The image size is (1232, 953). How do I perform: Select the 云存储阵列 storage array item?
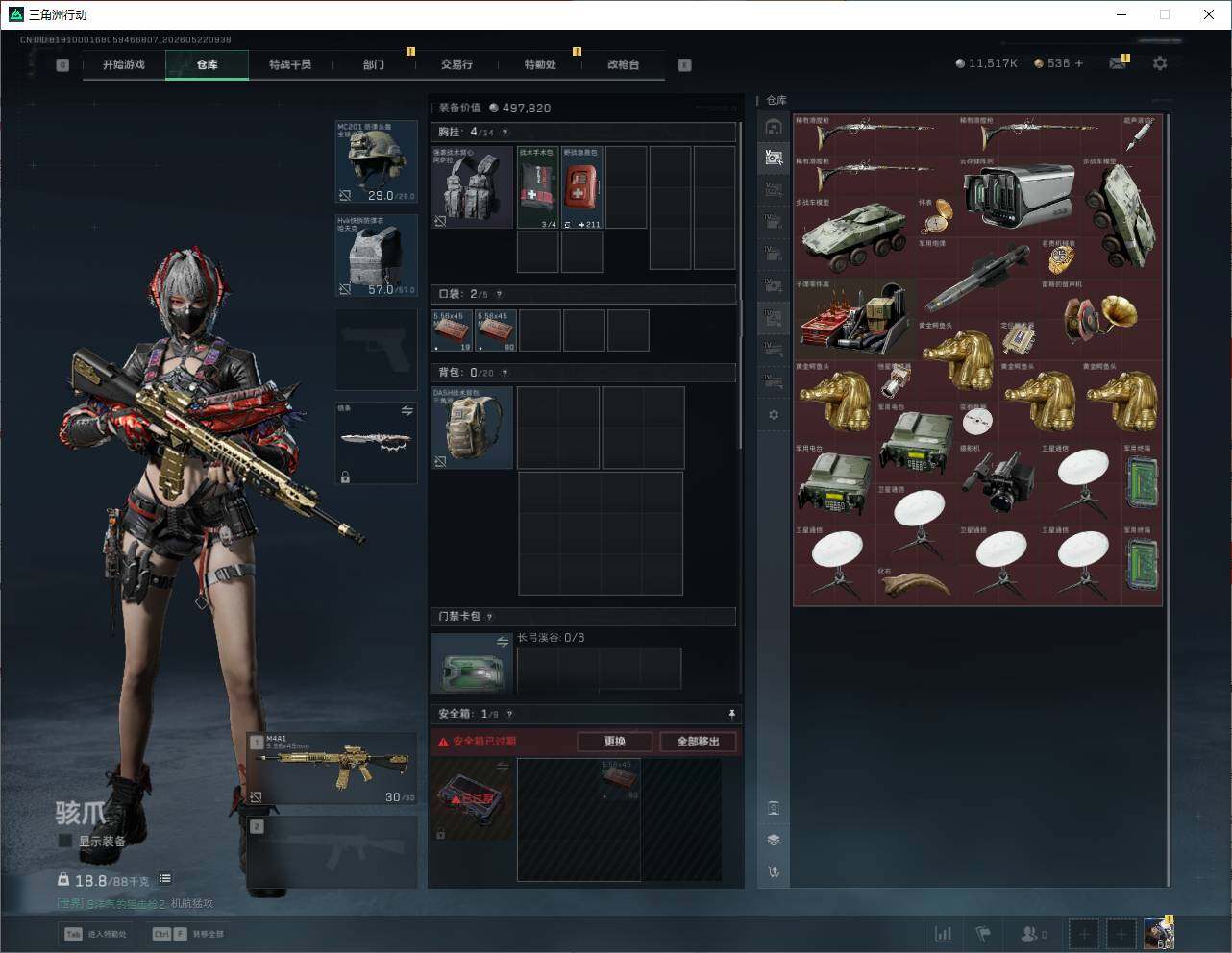[1019, 196]
